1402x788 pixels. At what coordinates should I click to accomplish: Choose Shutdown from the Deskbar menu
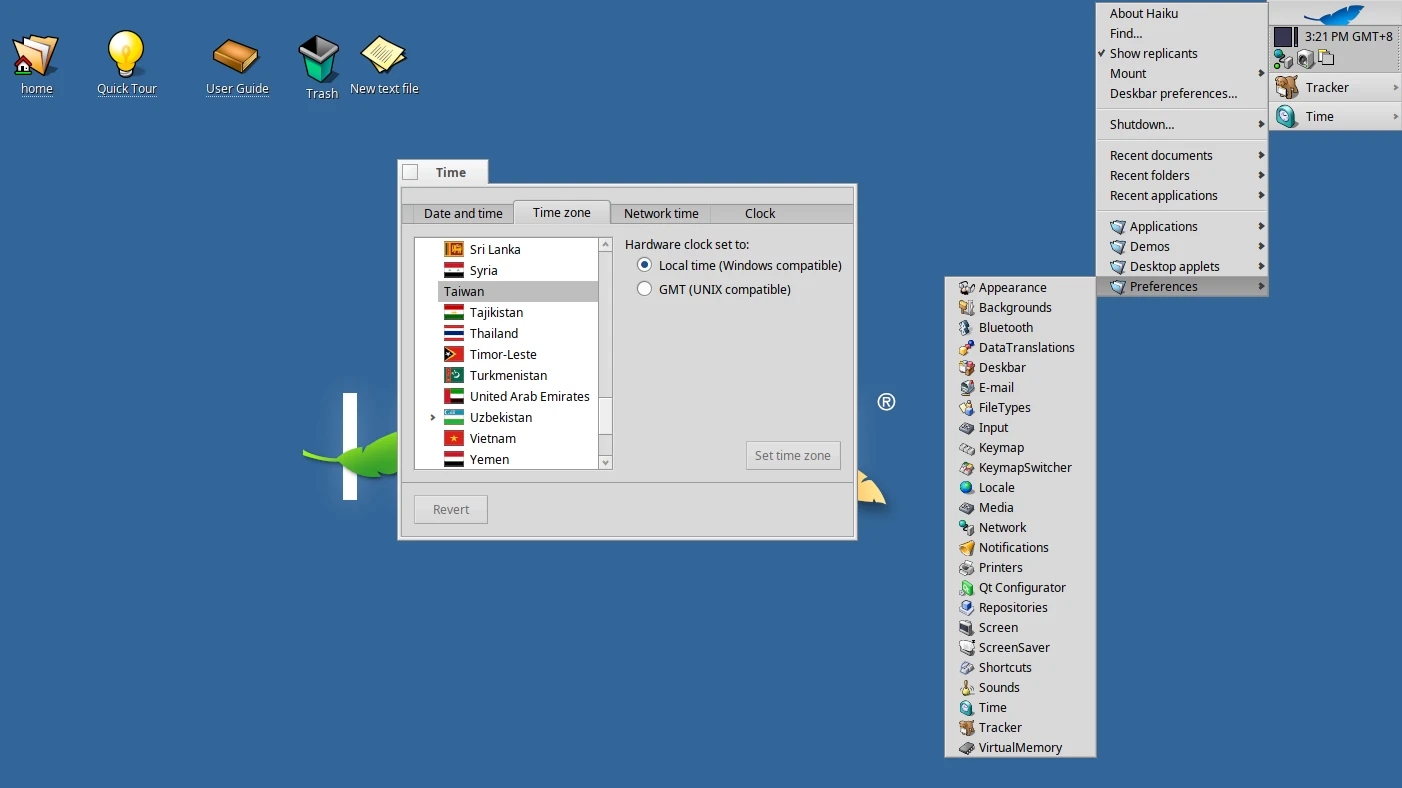pos(1141,123)
